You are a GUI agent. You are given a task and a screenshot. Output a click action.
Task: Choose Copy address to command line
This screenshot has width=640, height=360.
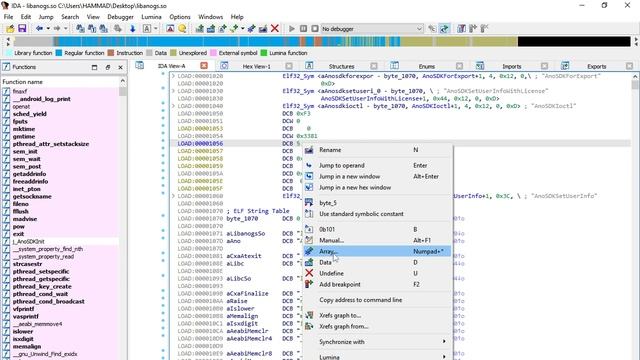click(x=378, y=300)
